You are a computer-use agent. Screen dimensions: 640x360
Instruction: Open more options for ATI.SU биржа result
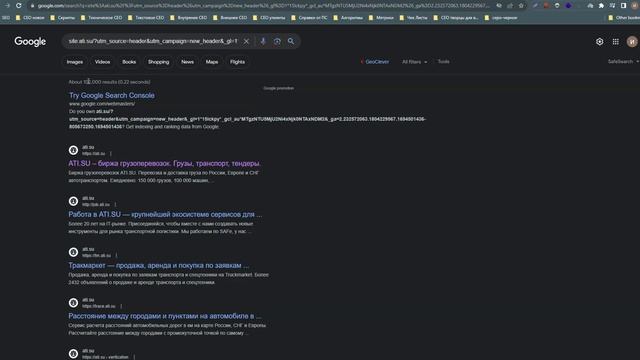point(111,154)
